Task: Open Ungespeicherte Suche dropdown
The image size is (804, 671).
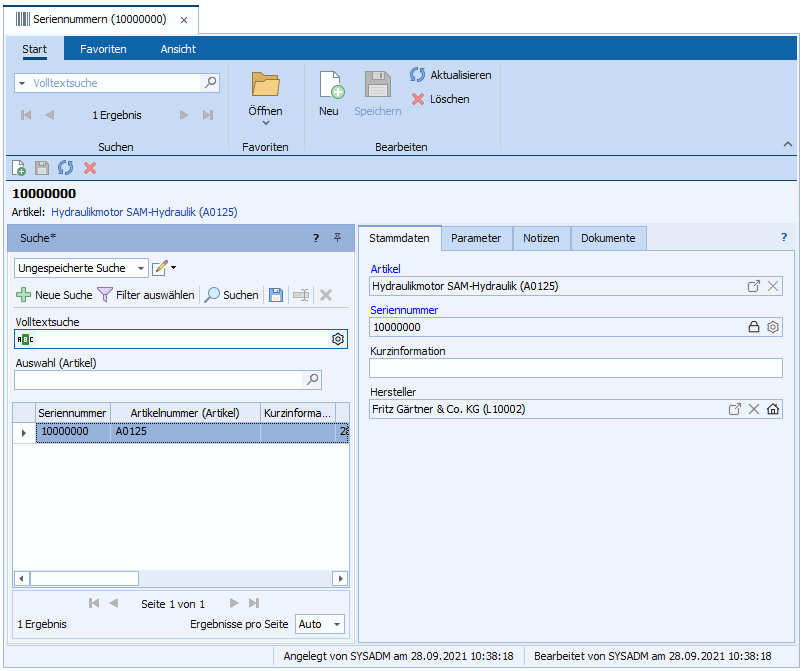Action: (x=140, y=268)
